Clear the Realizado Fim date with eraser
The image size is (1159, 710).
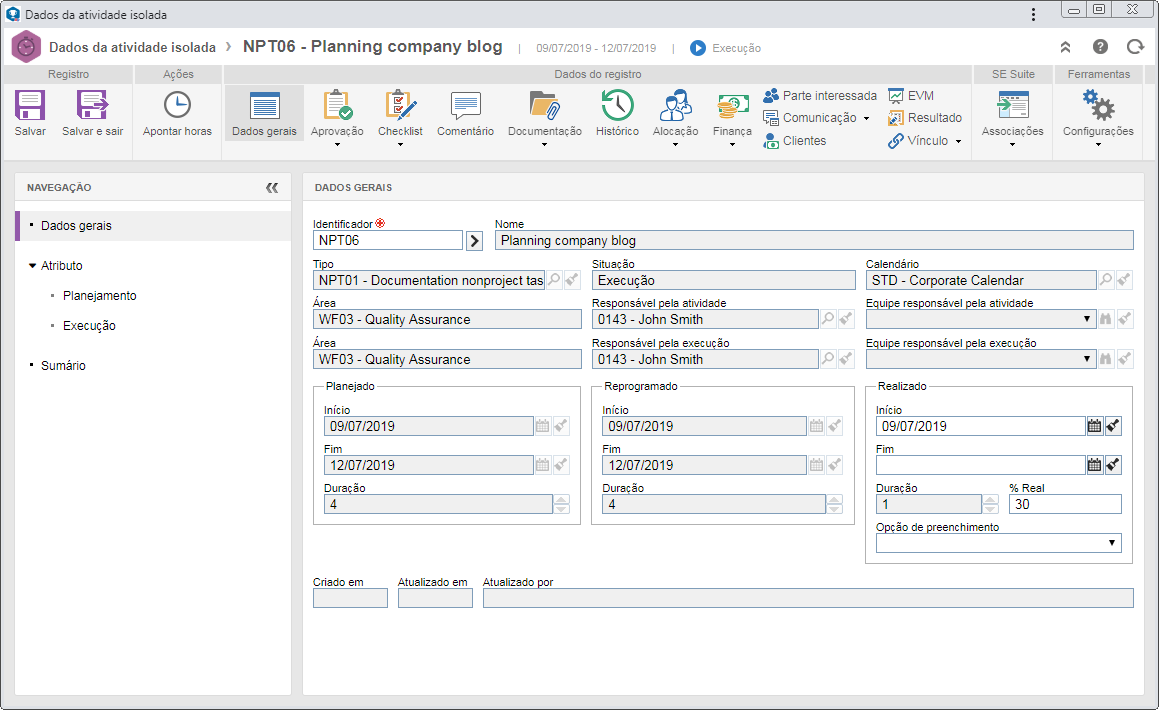(1113, 465)
